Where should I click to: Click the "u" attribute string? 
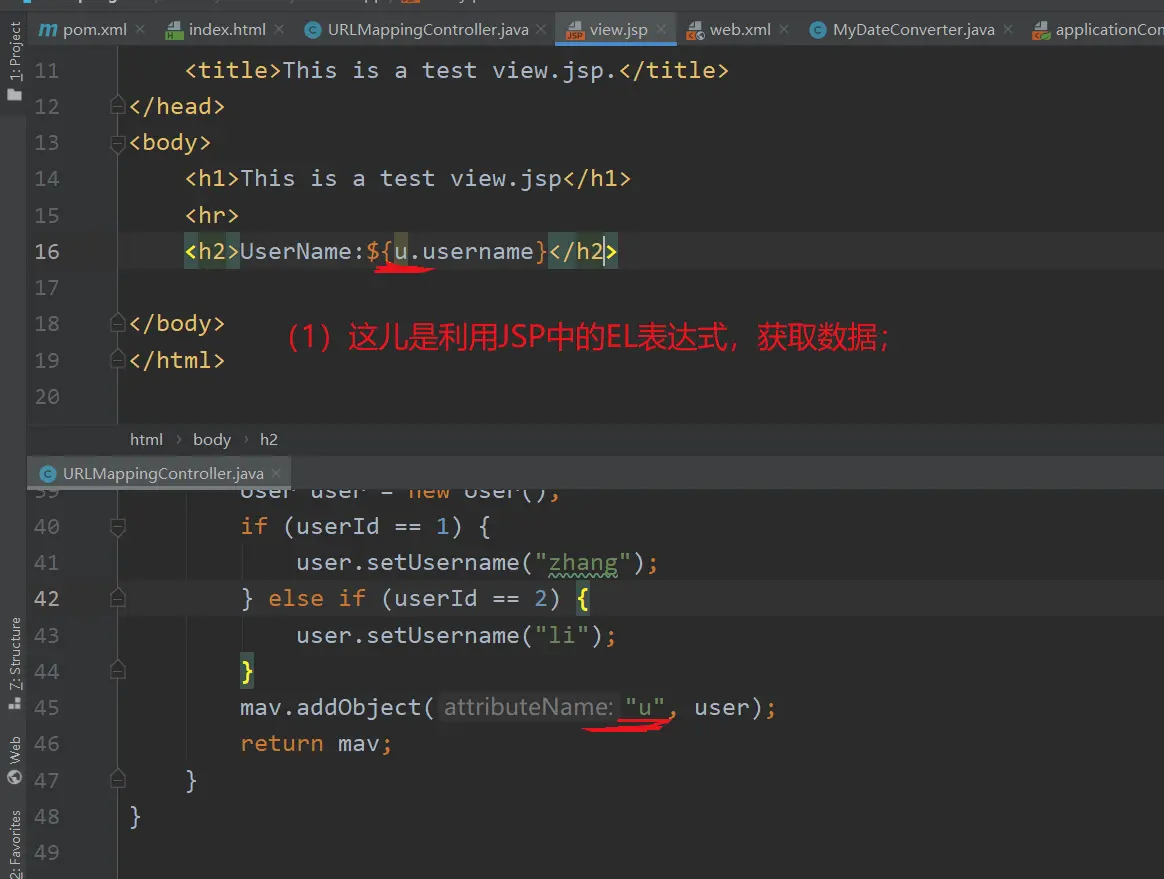coord(645,708)
